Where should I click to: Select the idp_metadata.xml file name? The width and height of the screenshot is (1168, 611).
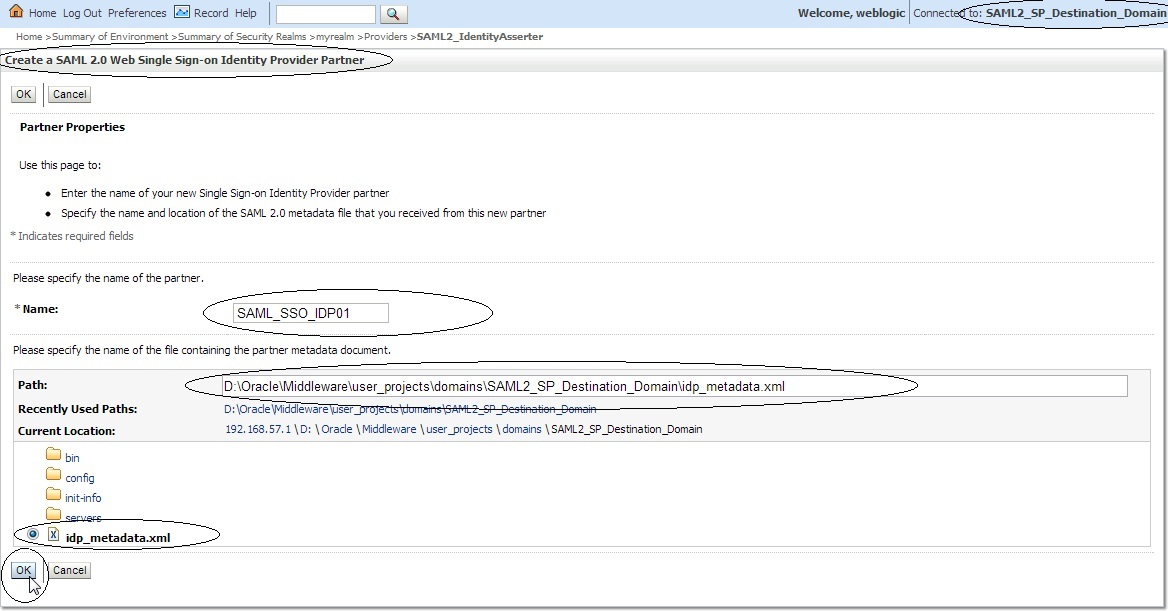click(x=118, y=538)
